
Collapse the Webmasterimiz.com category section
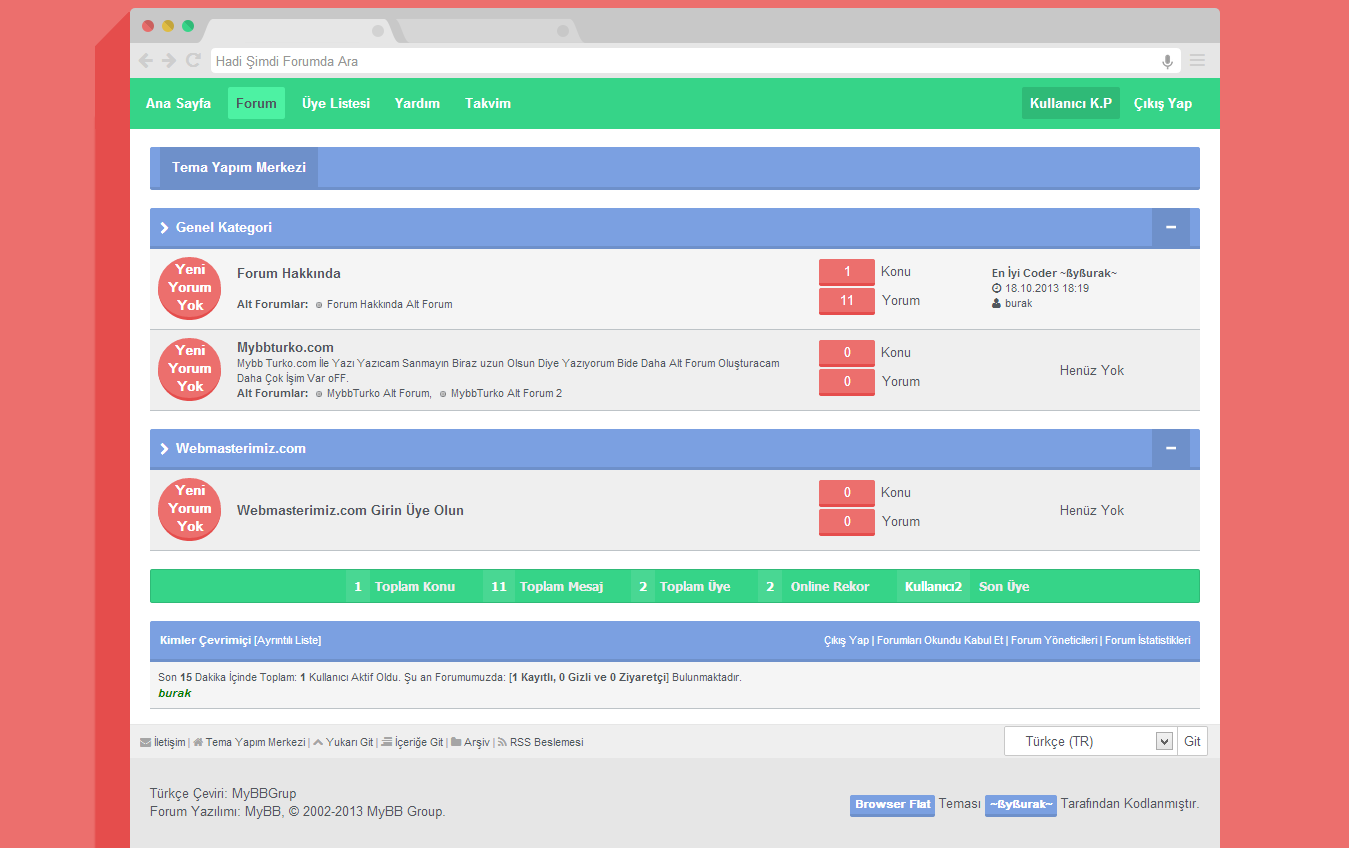1170,449
